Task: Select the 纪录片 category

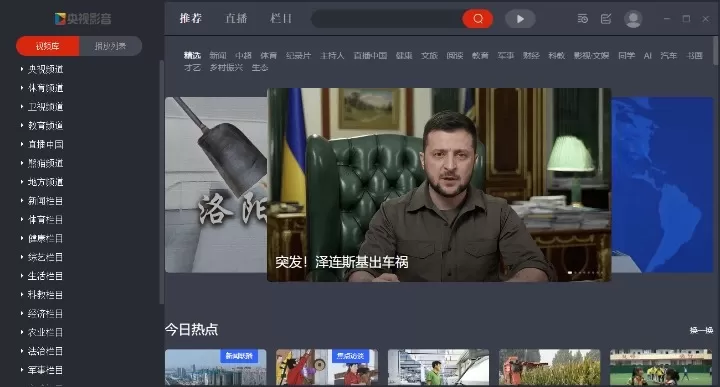Action: 298,56
